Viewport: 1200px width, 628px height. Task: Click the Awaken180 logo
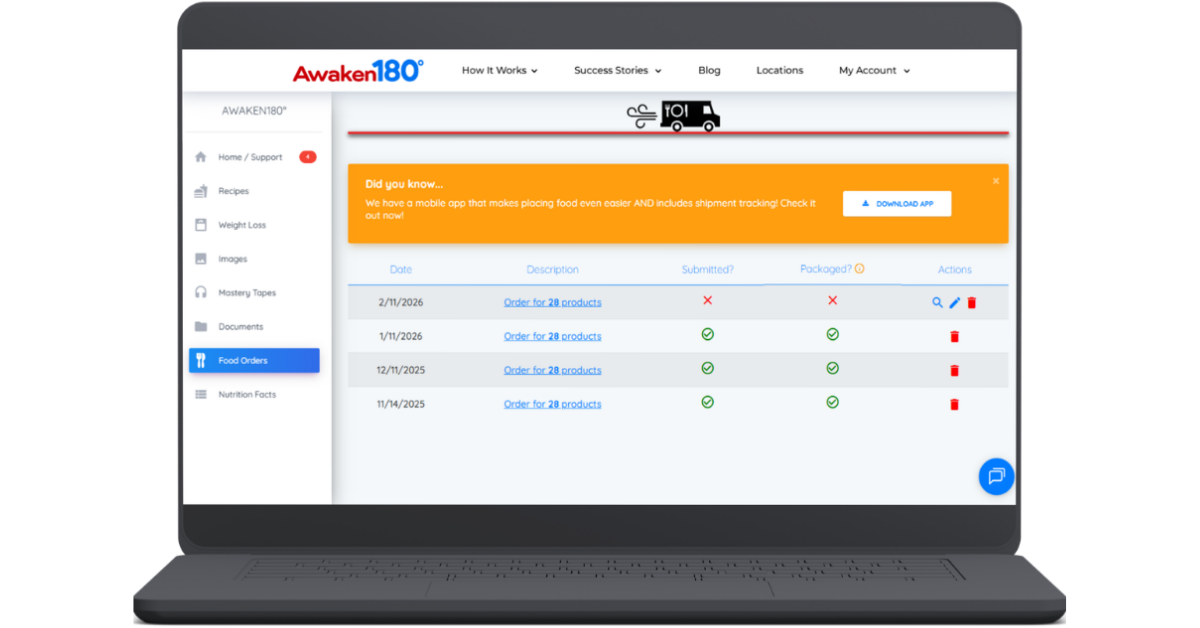point(358,70)
